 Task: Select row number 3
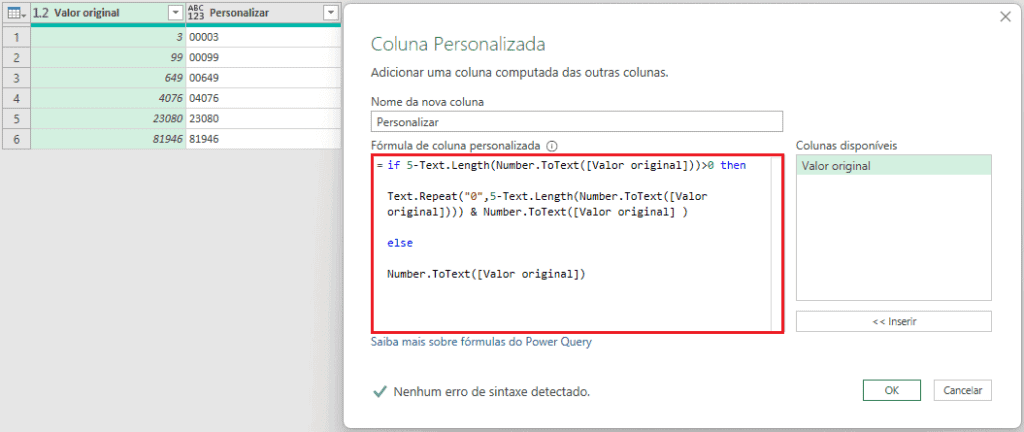[16, 78]
